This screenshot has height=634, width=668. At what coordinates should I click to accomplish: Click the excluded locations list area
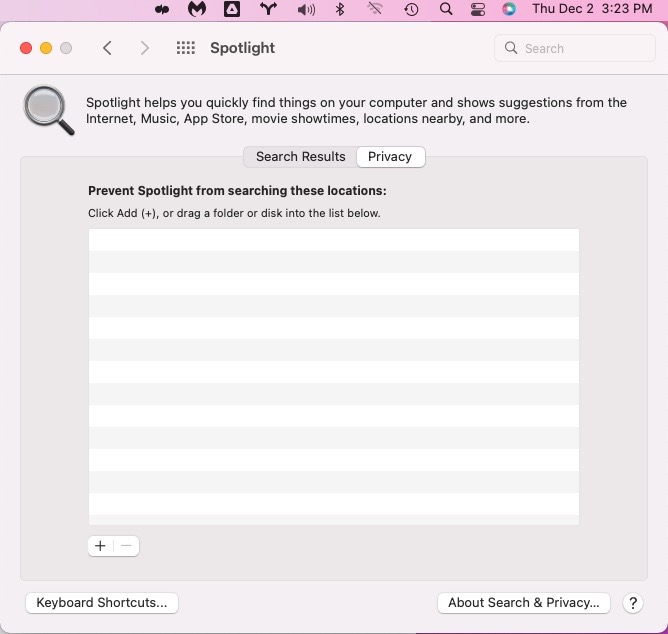pos(334,377)
